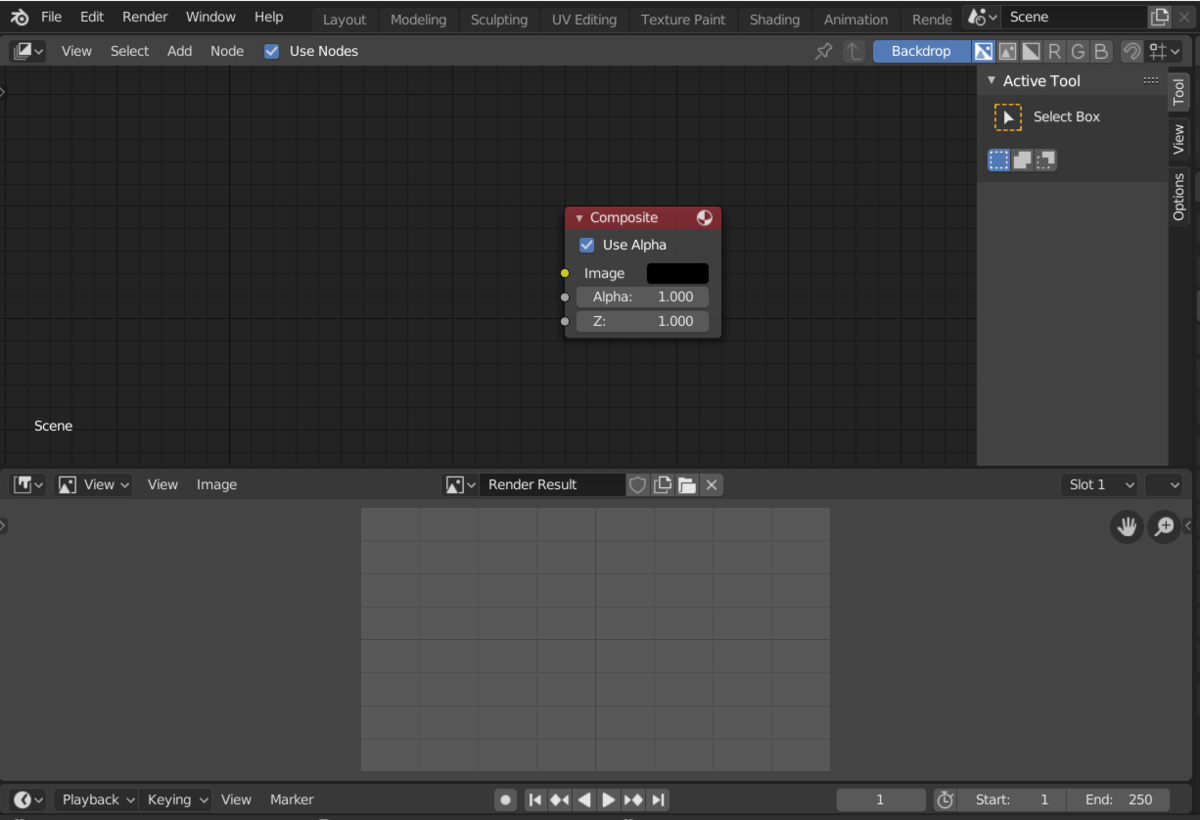Collapse the Composite node
This screenshot has width=1200, height=820.
click(579, 218)
